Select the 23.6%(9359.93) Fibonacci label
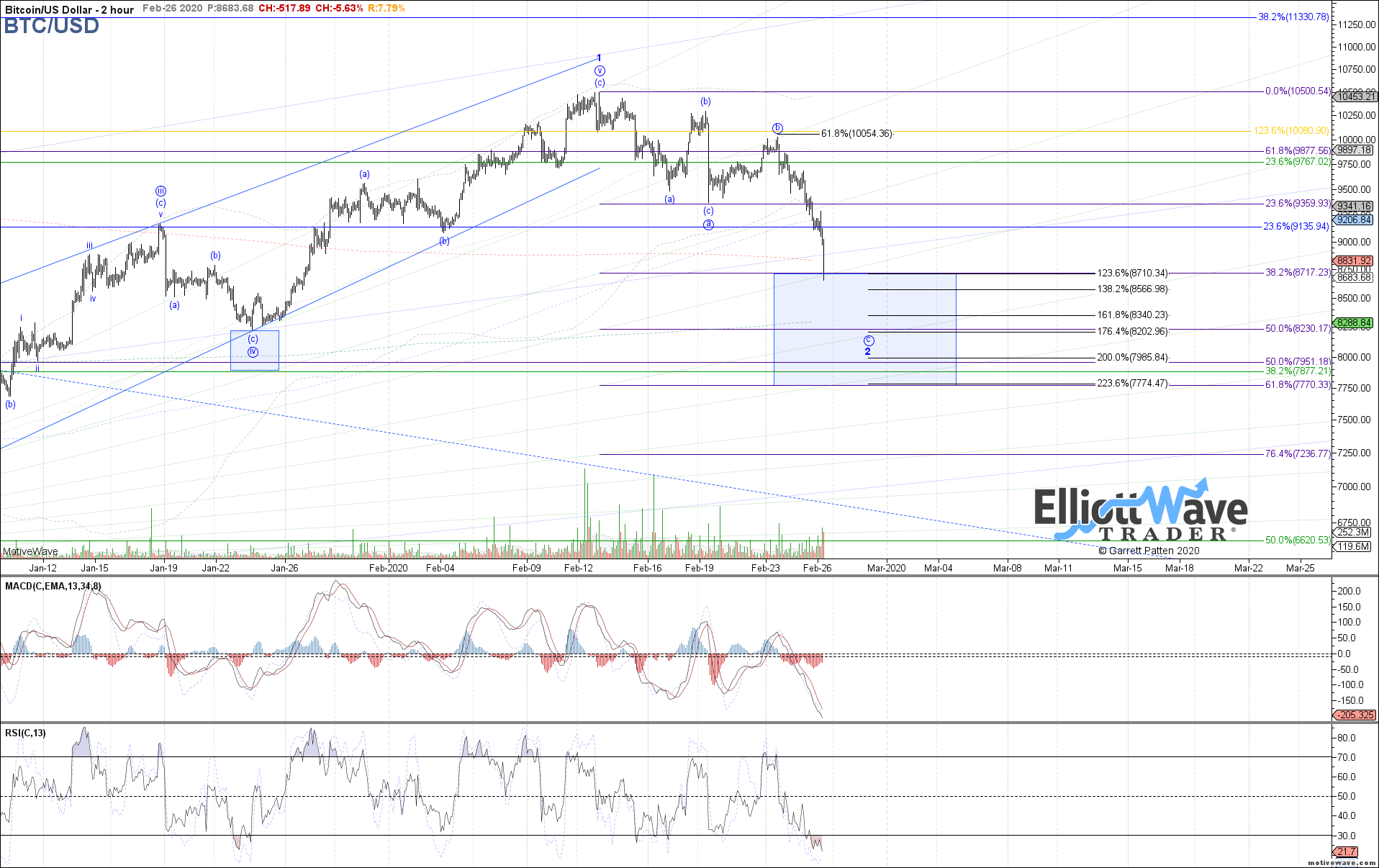This screenshot has height=868, width=1379. coord(1298,204)
